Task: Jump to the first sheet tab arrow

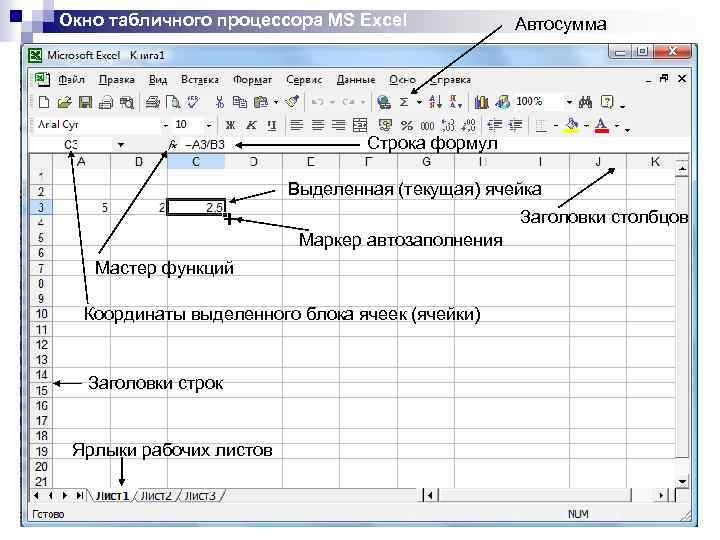Action: (x=36, y=496)
